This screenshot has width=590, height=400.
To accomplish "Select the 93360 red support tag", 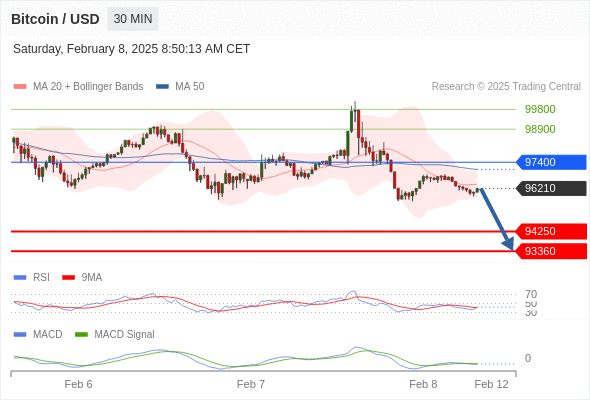I will [551, 251].
